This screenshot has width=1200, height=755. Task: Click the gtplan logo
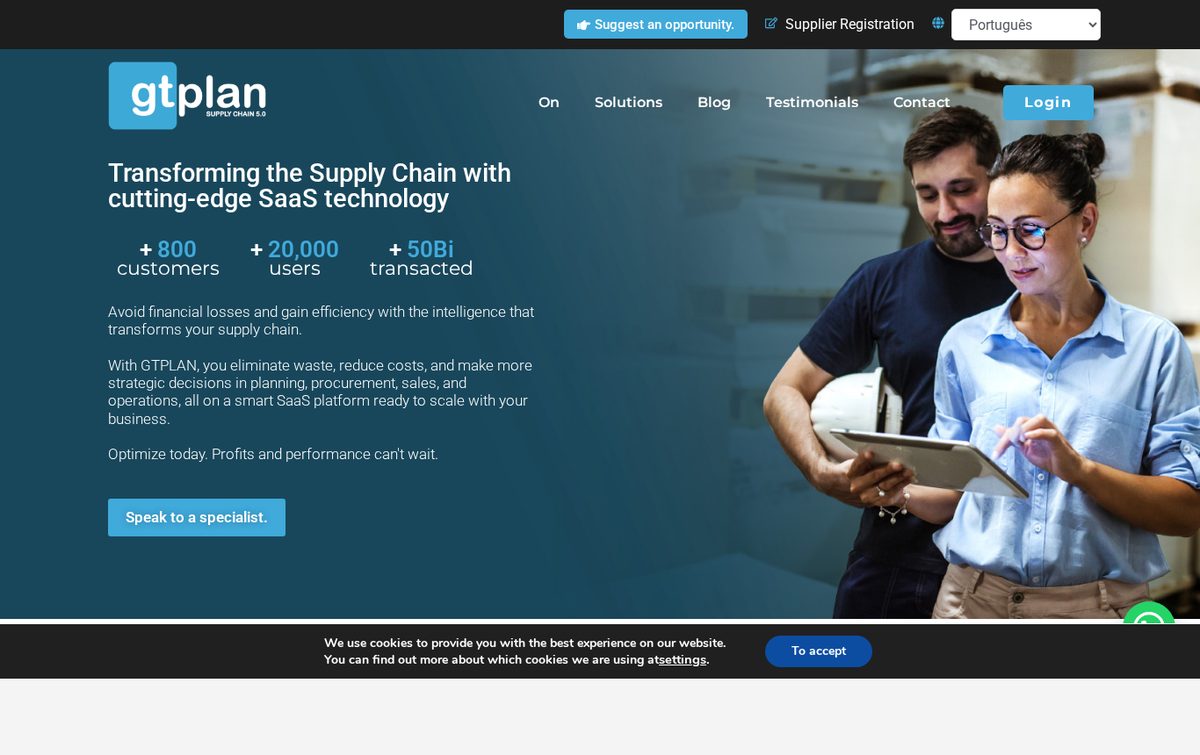point(187,96)
